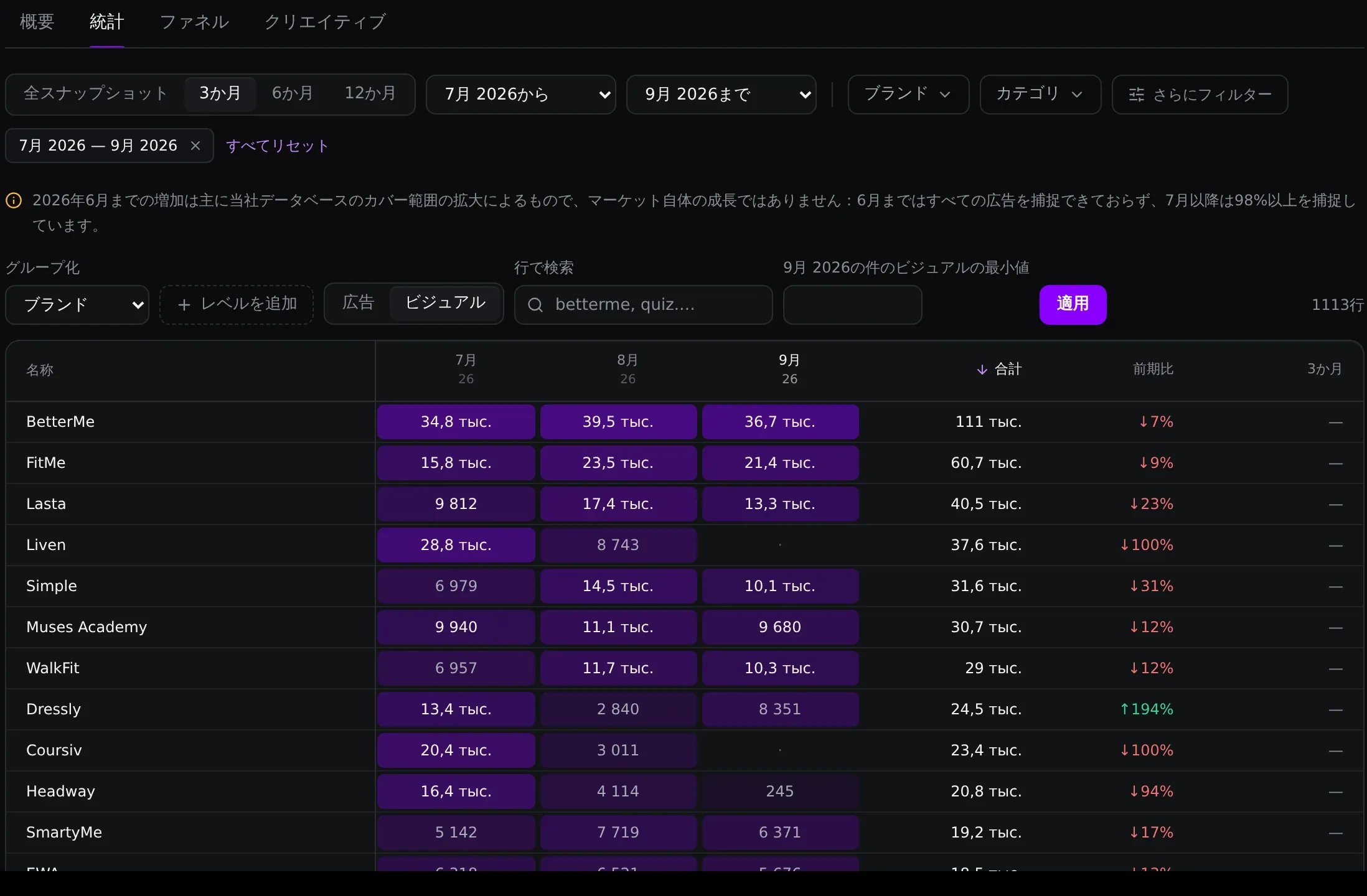
Task: Click the 9月 26 column header
Action: (x=789, y=370)
